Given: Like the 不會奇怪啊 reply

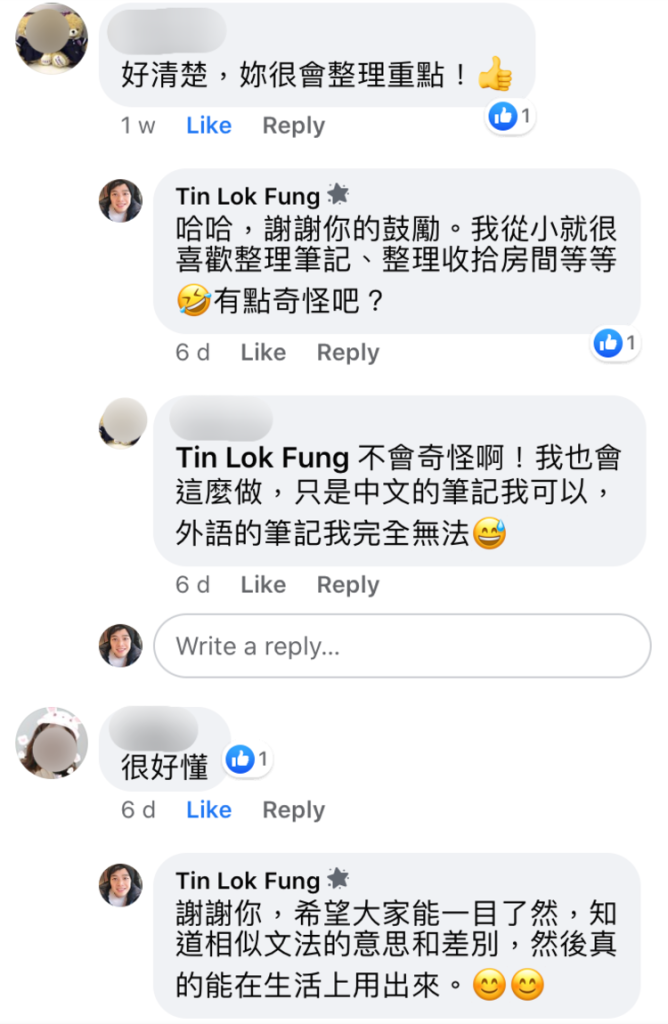Looking at the screenshot, I should [x=263, y=585].
